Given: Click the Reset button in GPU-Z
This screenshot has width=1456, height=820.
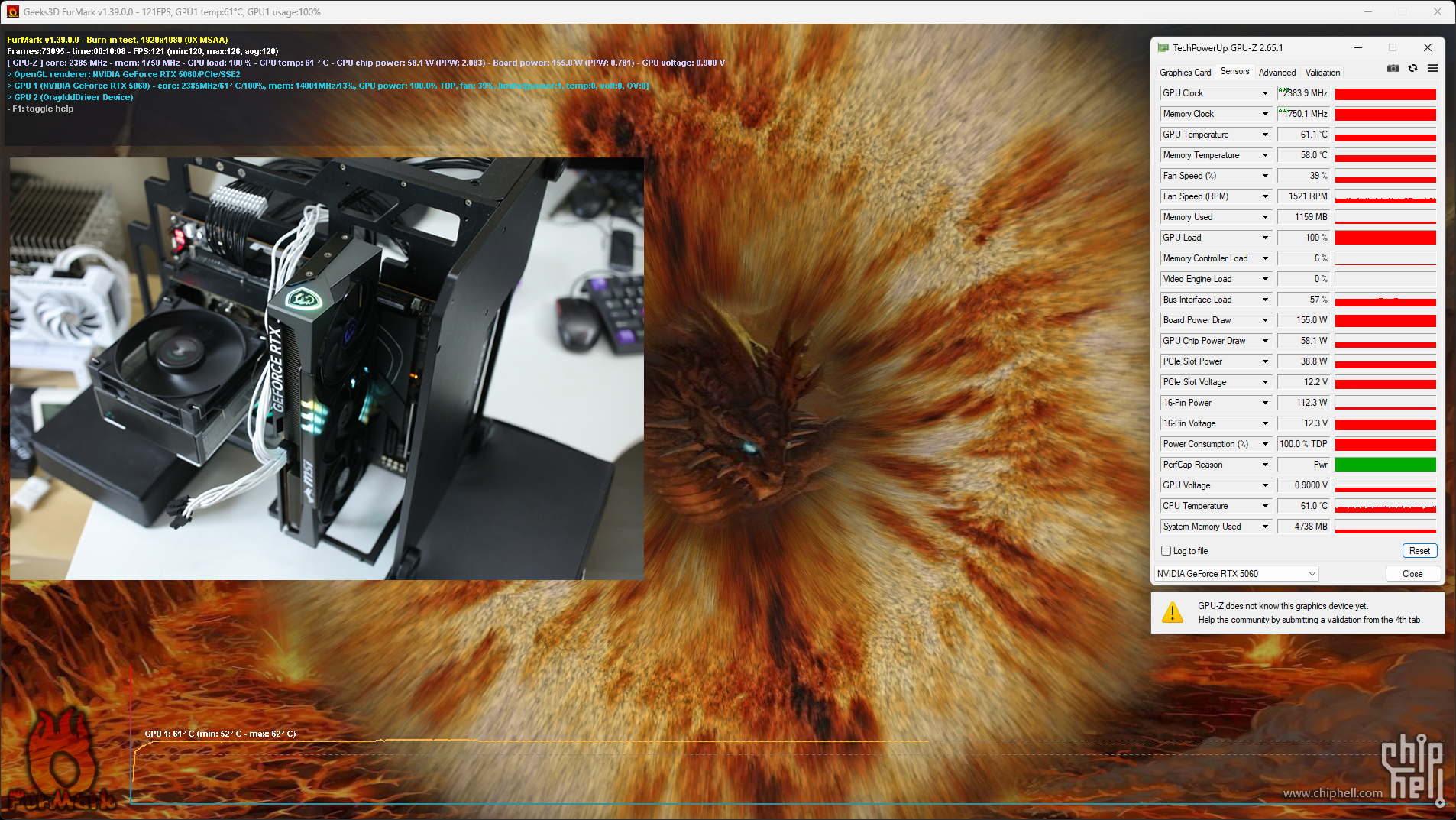Looking at the screenshot, I should (1419, 551).
